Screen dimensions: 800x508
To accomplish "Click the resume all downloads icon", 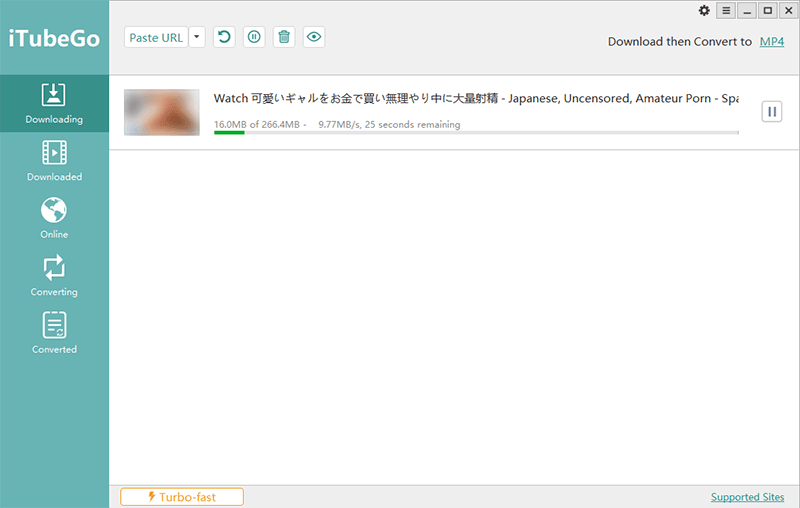I will (224, 37).
